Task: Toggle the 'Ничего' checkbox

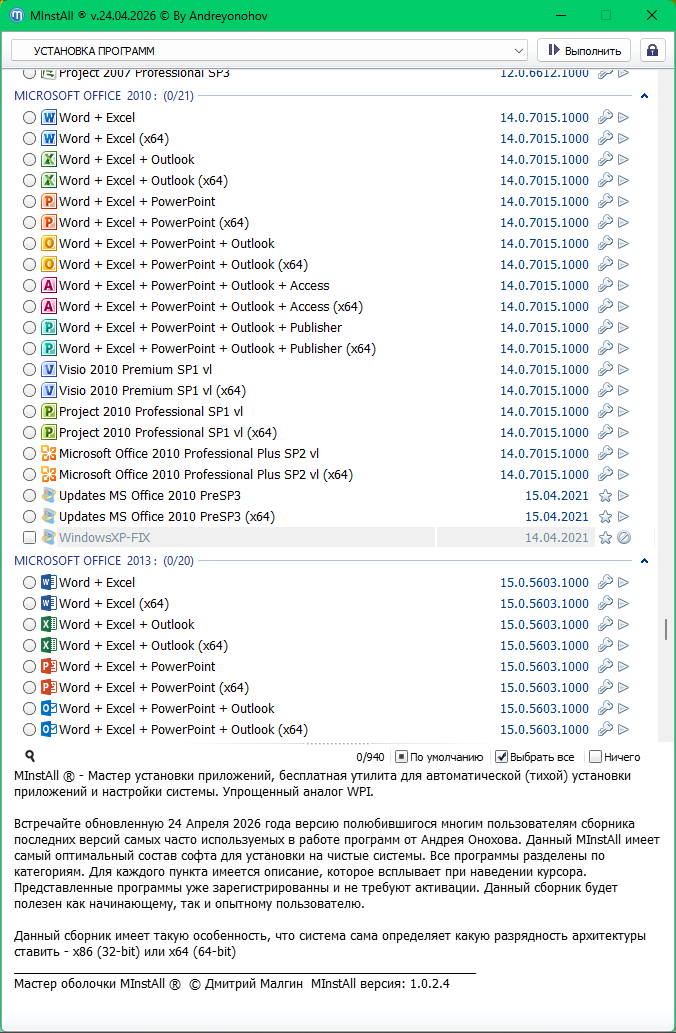Action: 596,757
